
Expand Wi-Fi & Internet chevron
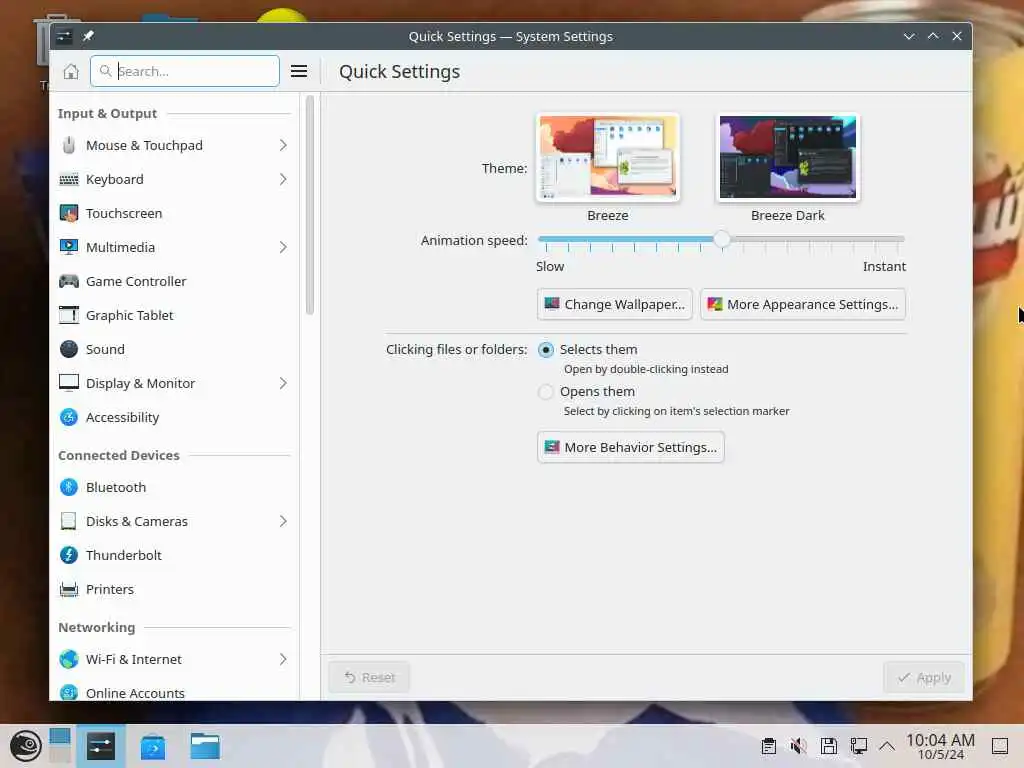coord(283,659)
